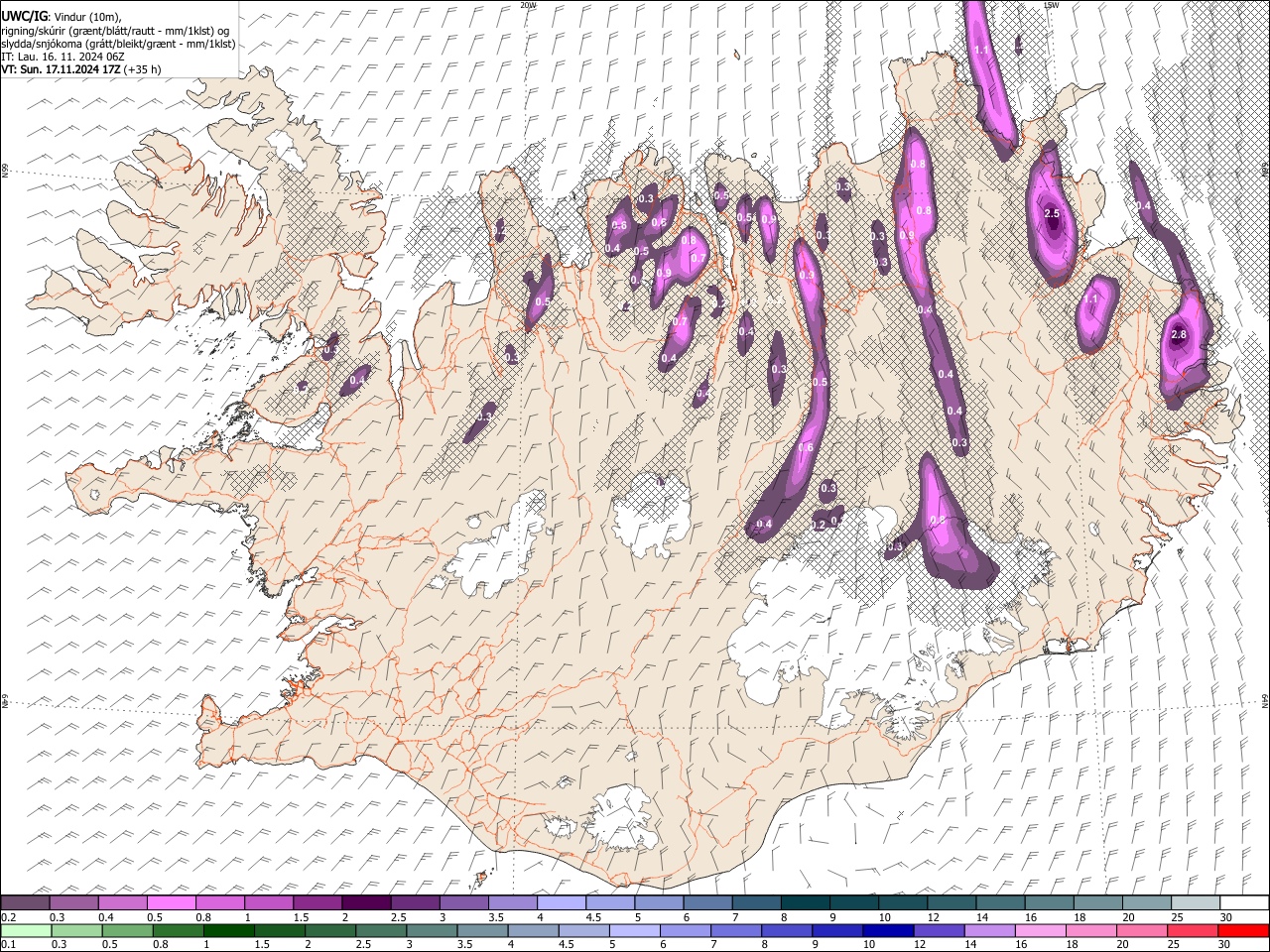Click the "0.1" label in the bottom legend row

8,944
